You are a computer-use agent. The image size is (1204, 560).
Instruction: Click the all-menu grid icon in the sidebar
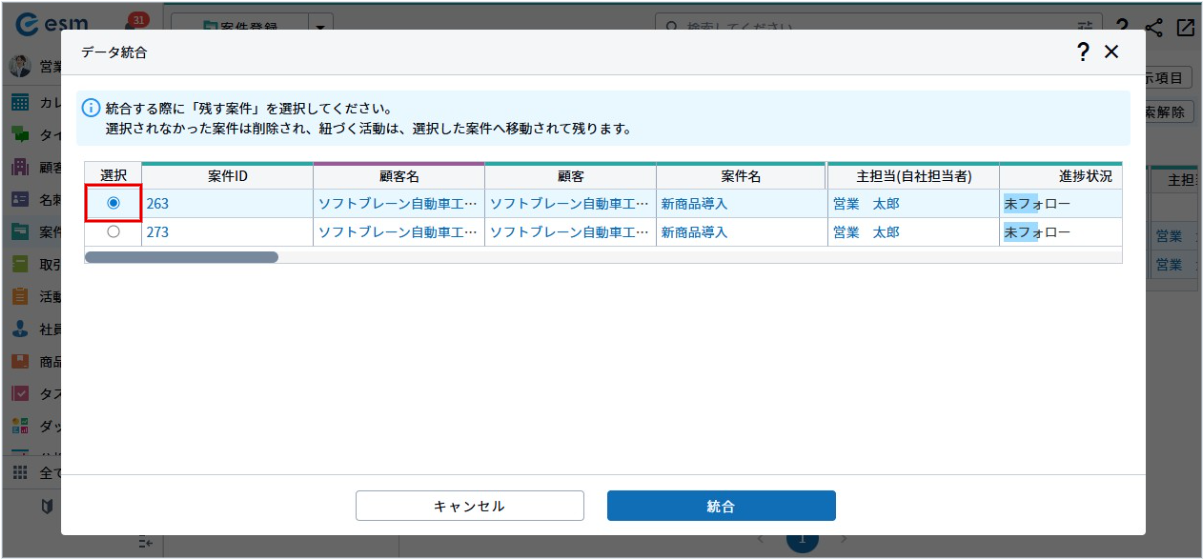coord(20,472)
